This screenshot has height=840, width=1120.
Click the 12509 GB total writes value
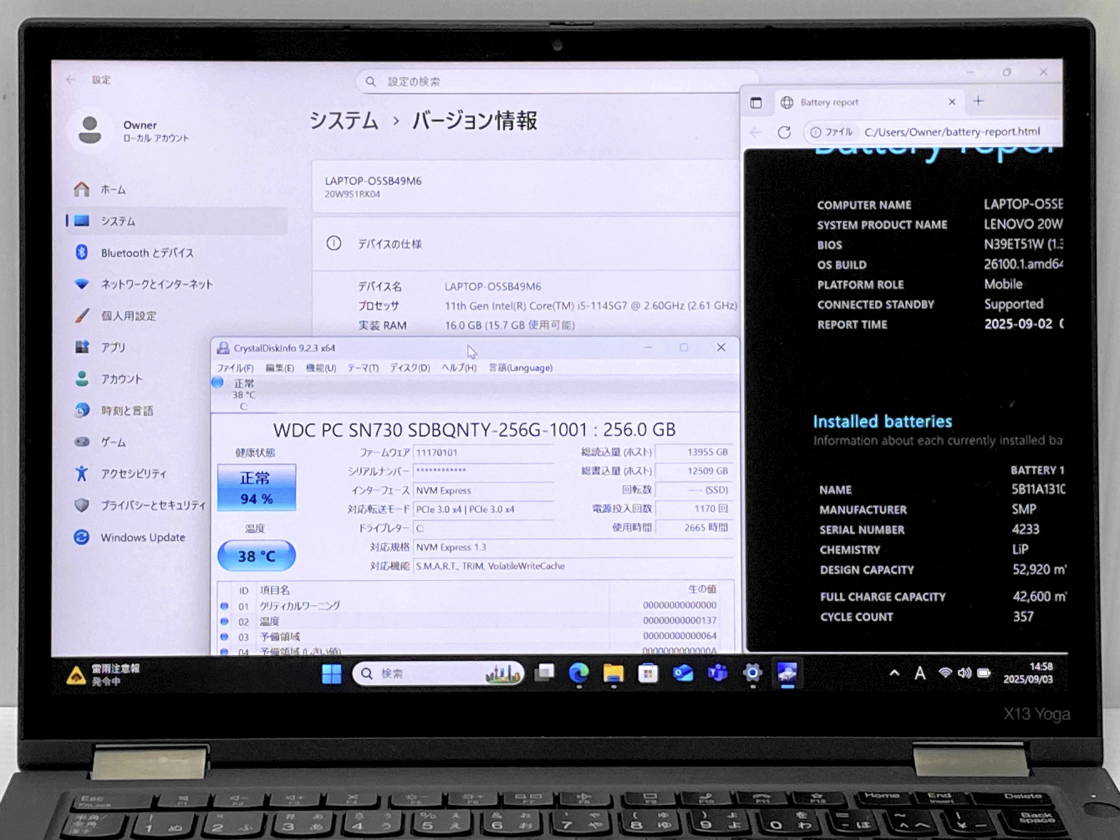pos(694,471)
